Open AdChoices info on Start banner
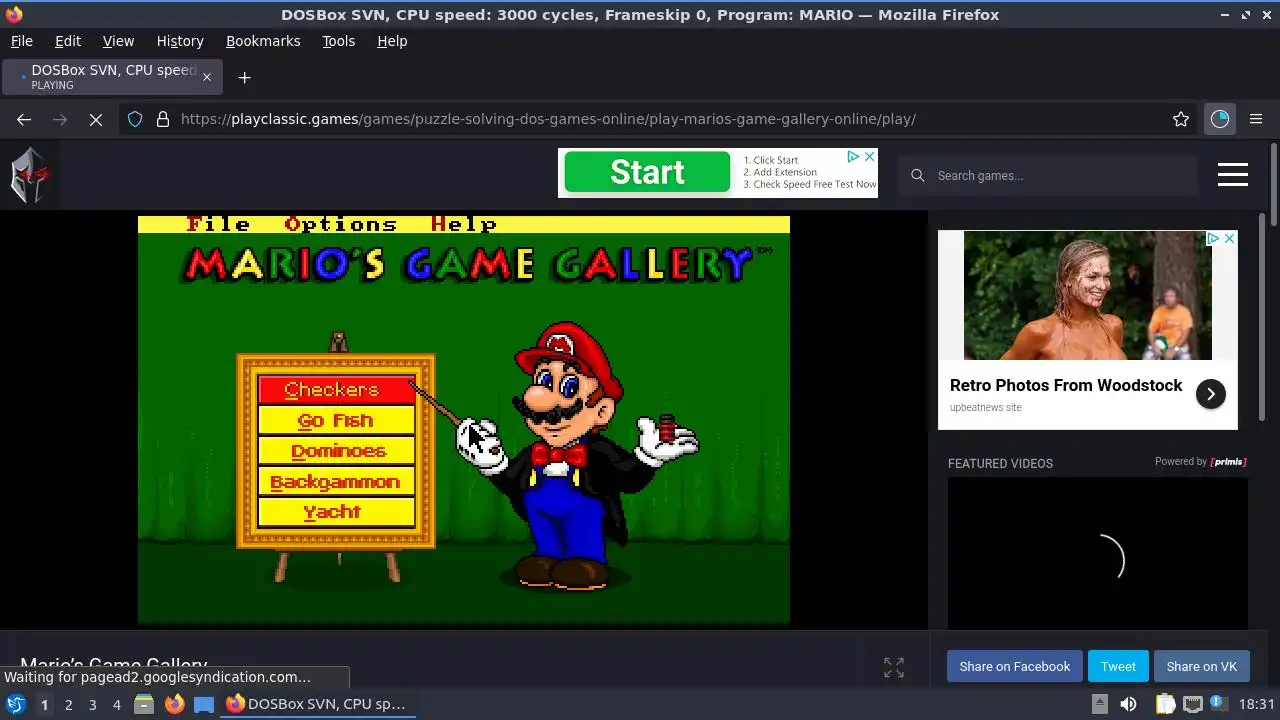This screenshot has height=720, width=1280. pyautogui.click(x=853, y=157)
